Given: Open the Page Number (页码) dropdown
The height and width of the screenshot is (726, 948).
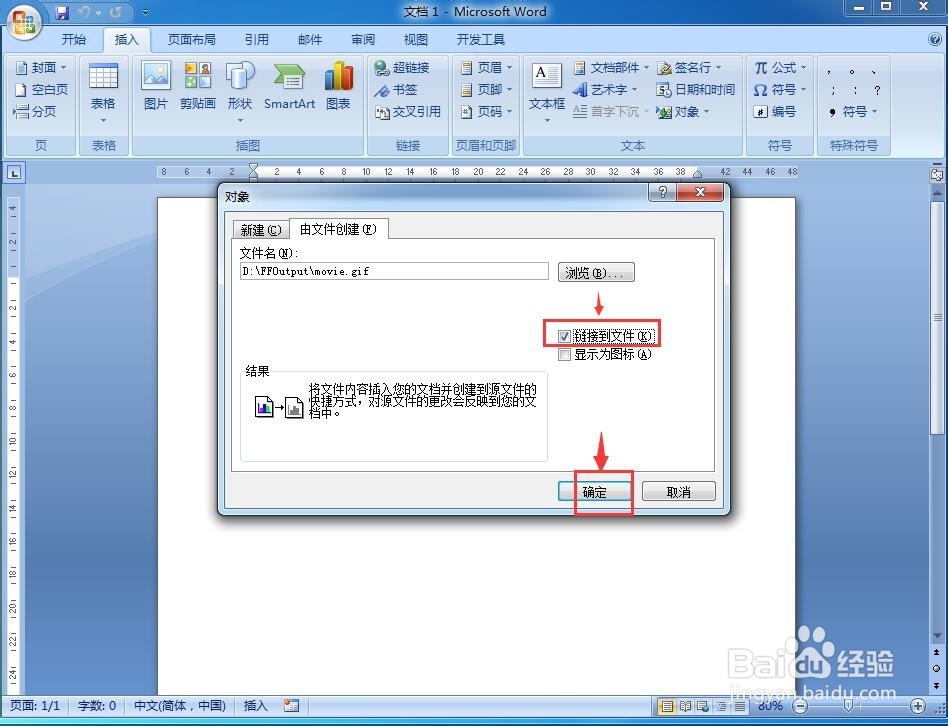Looking at the screenshot, I should click(x=486, y=112).
